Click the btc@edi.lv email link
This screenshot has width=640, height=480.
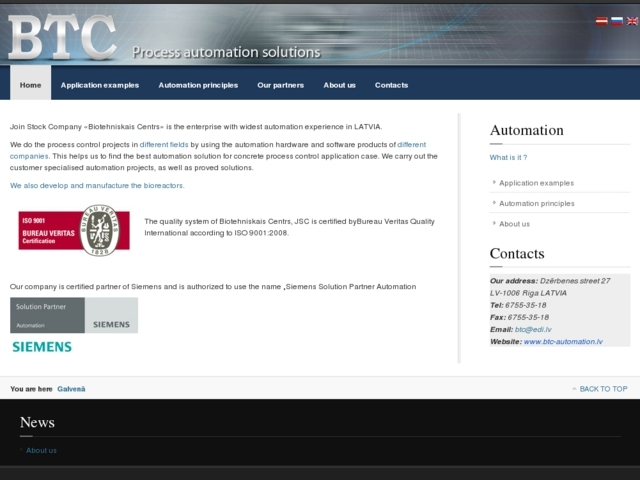pyautogui.click(x=533, y=329)
